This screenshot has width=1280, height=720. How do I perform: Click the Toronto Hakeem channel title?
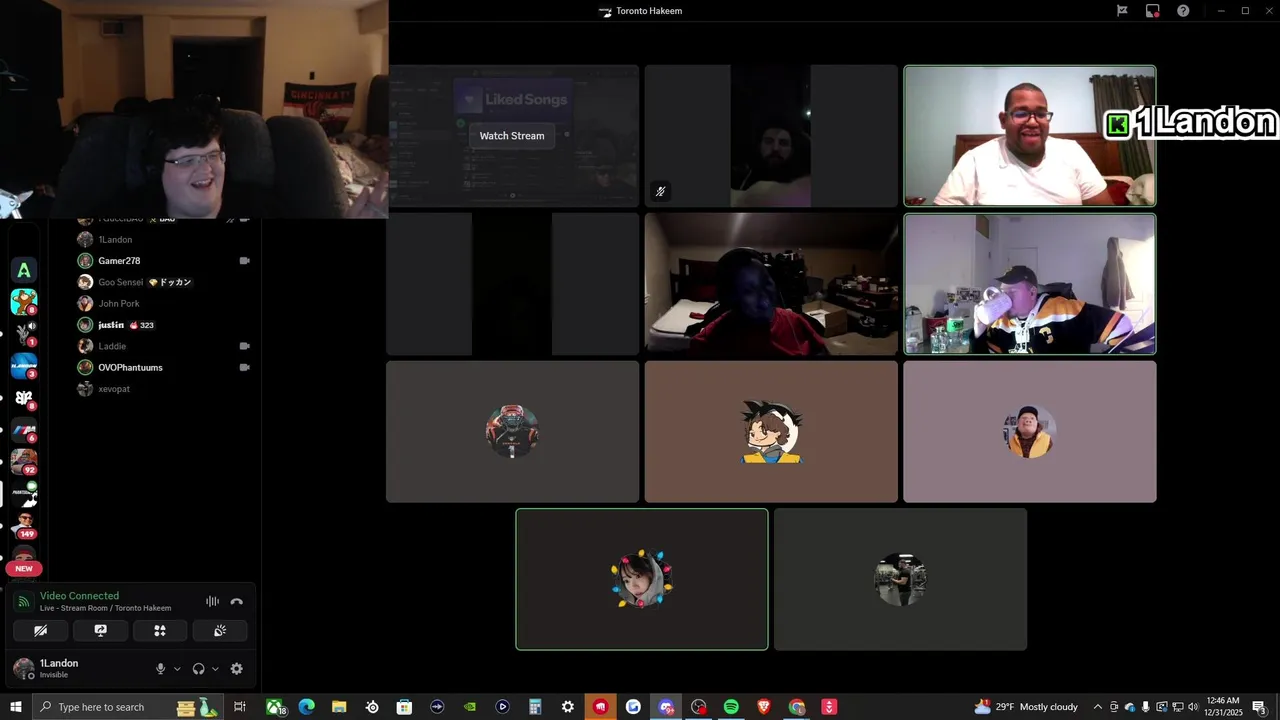tap(649, 11)
